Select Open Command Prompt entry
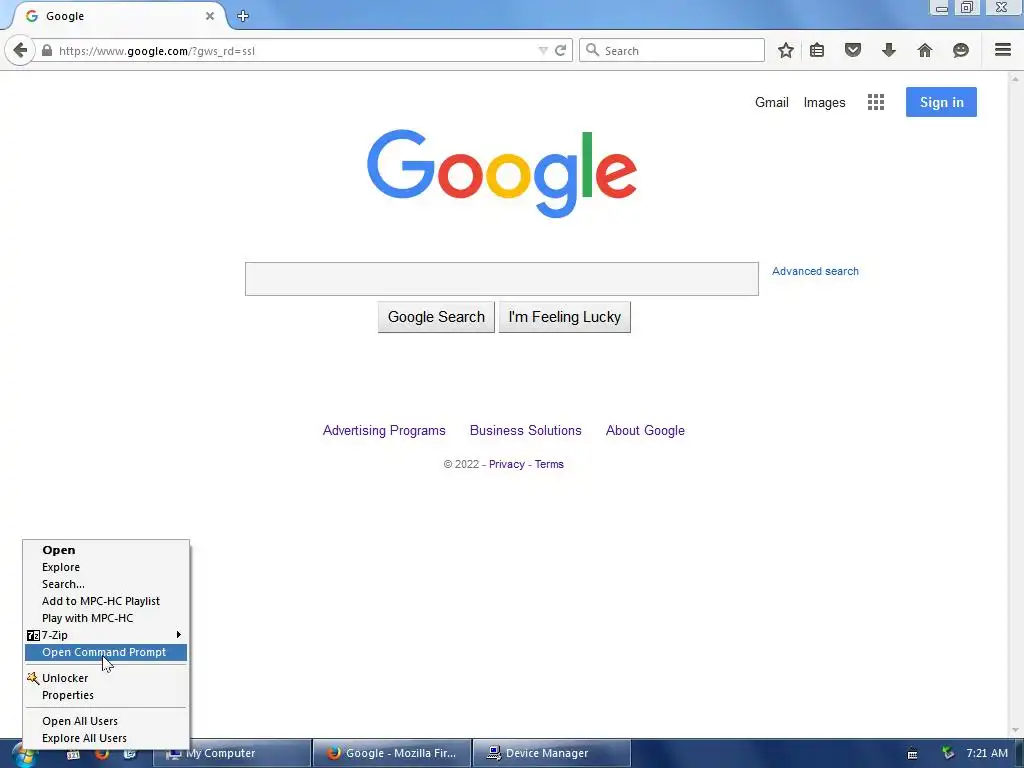 (x=106, y=652)
